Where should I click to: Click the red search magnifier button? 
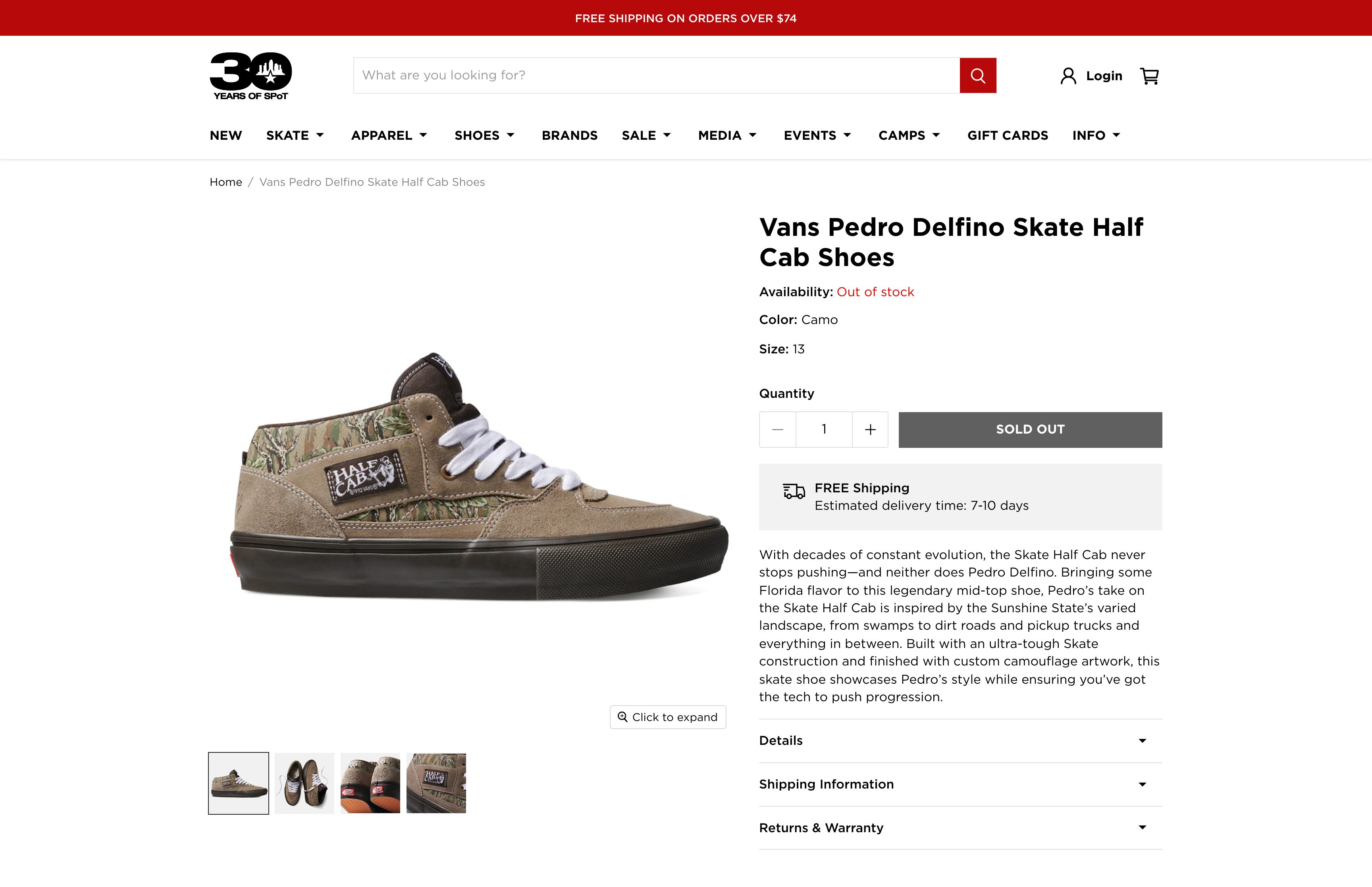977,75
